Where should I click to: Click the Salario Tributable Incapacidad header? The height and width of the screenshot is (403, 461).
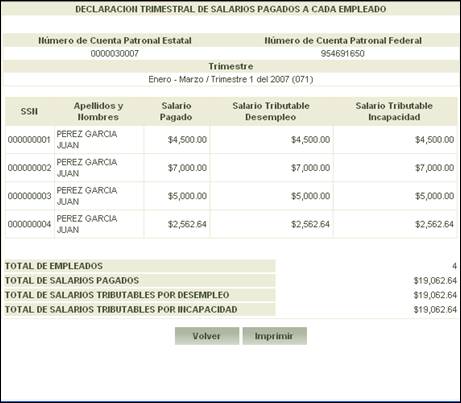(x=394, y=111)
